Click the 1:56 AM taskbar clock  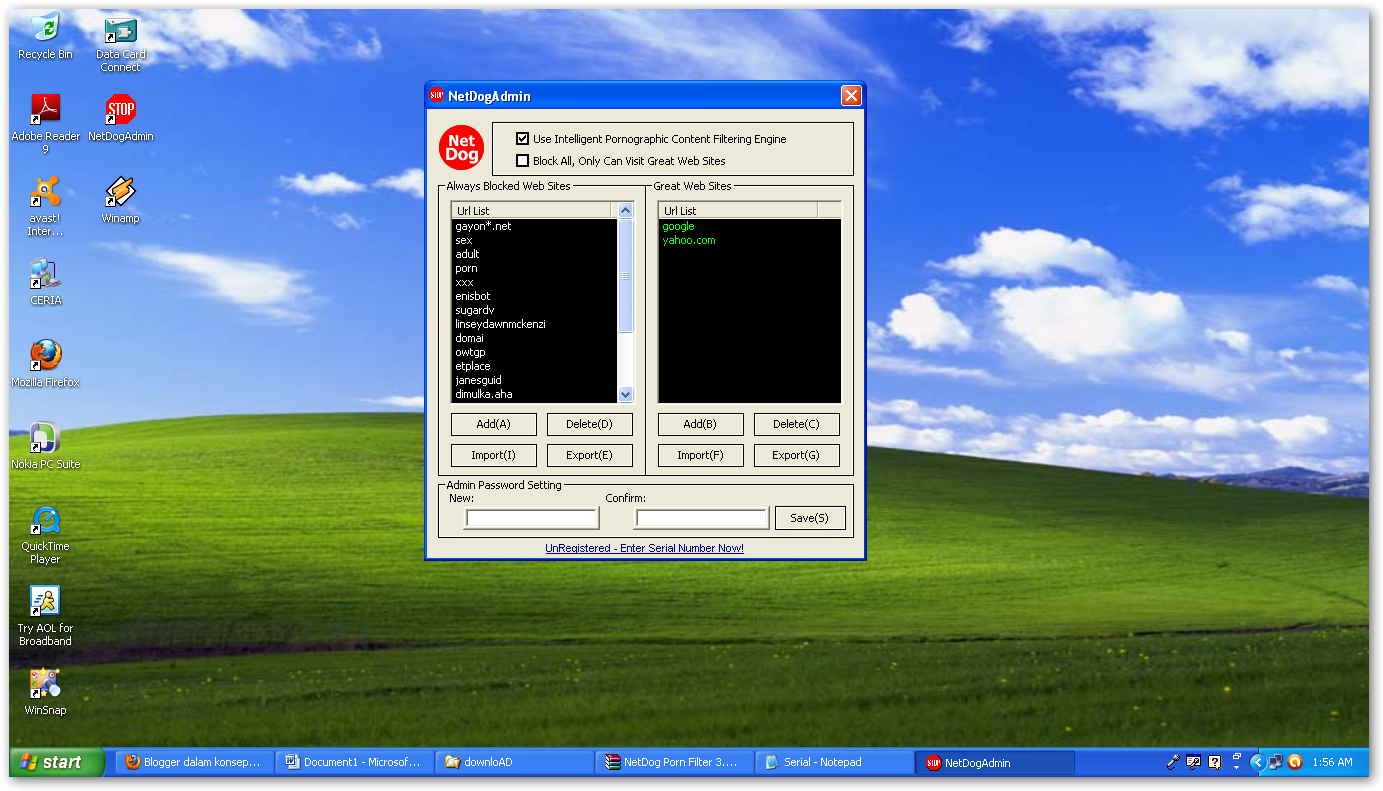[x=1335, y=762]
